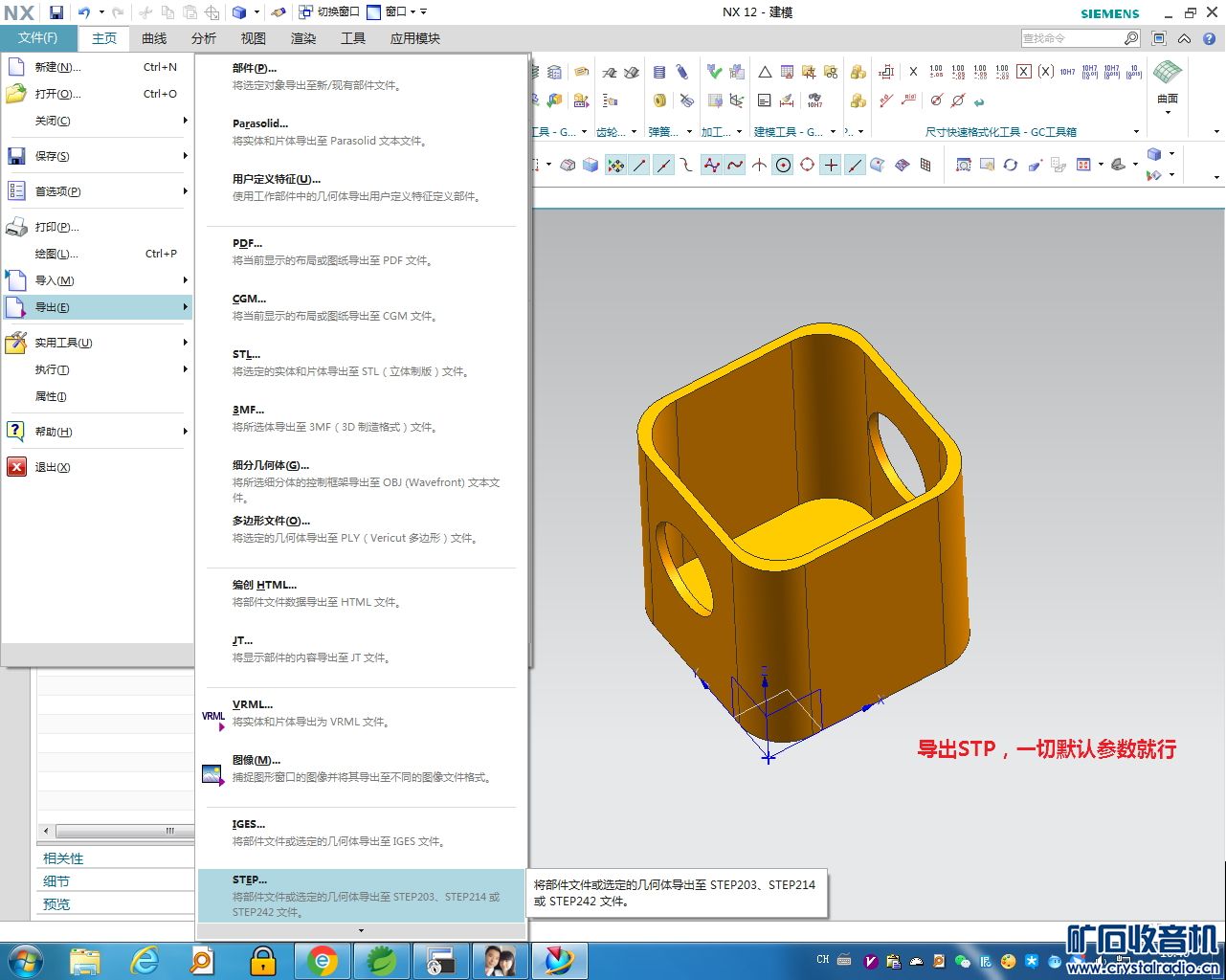Choose export JT option
The width and height of the screenshot is (1226, 980).
361,649
